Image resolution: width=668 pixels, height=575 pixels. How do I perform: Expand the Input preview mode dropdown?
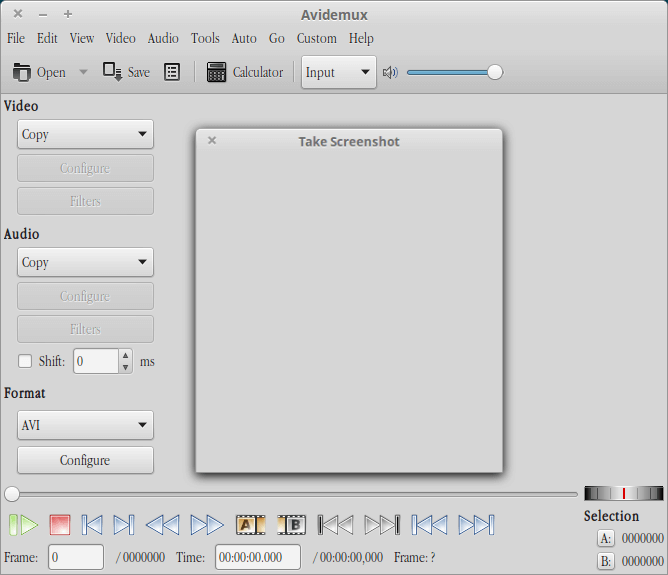[x=338, y=72]
